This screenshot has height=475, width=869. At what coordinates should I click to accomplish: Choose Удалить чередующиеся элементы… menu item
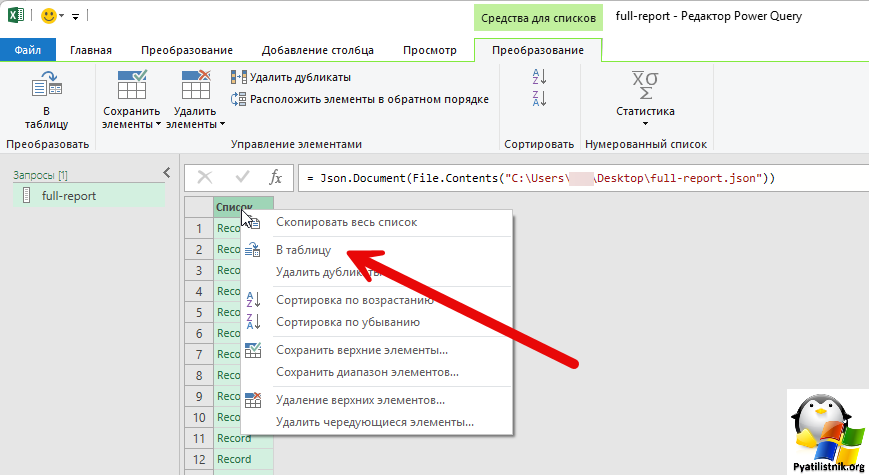click(x=376, y=422)
